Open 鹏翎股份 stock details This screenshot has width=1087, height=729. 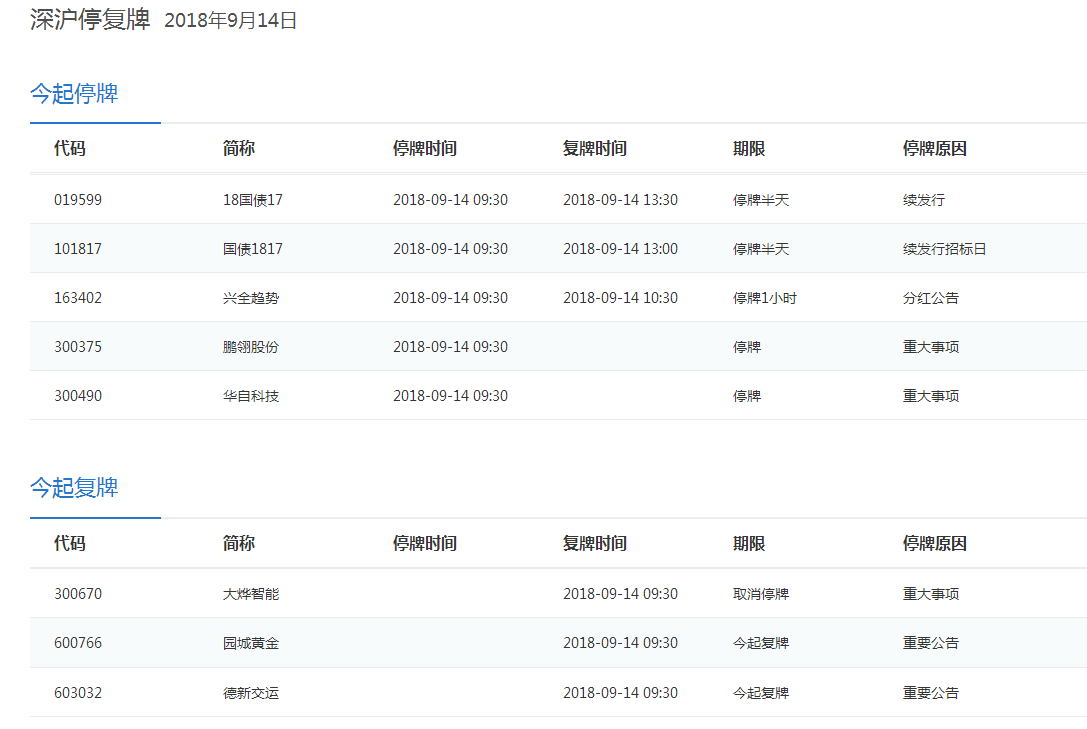tap(251, 347)
